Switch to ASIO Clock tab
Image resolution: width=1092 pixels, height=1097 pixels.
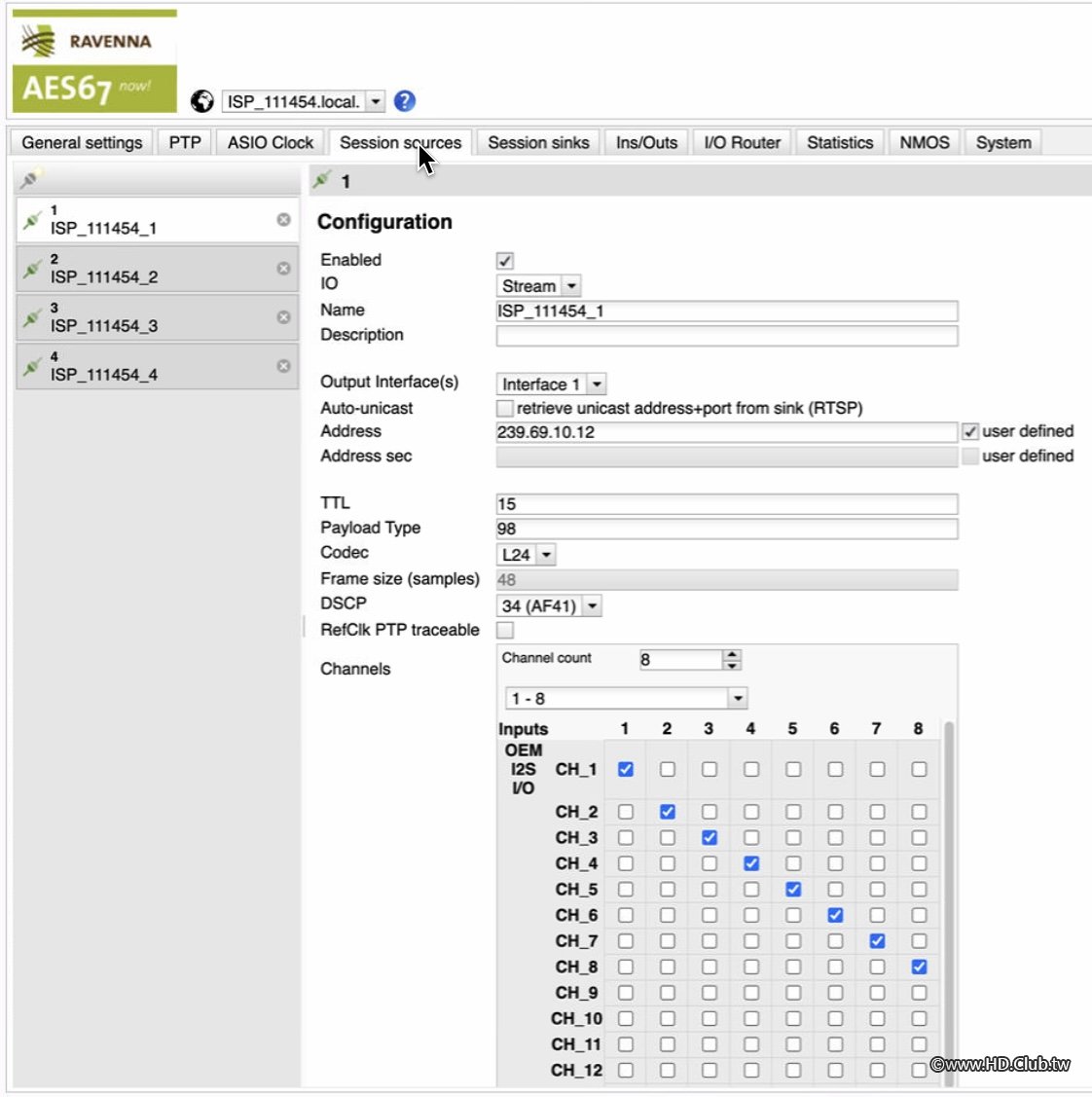(270, 143)
